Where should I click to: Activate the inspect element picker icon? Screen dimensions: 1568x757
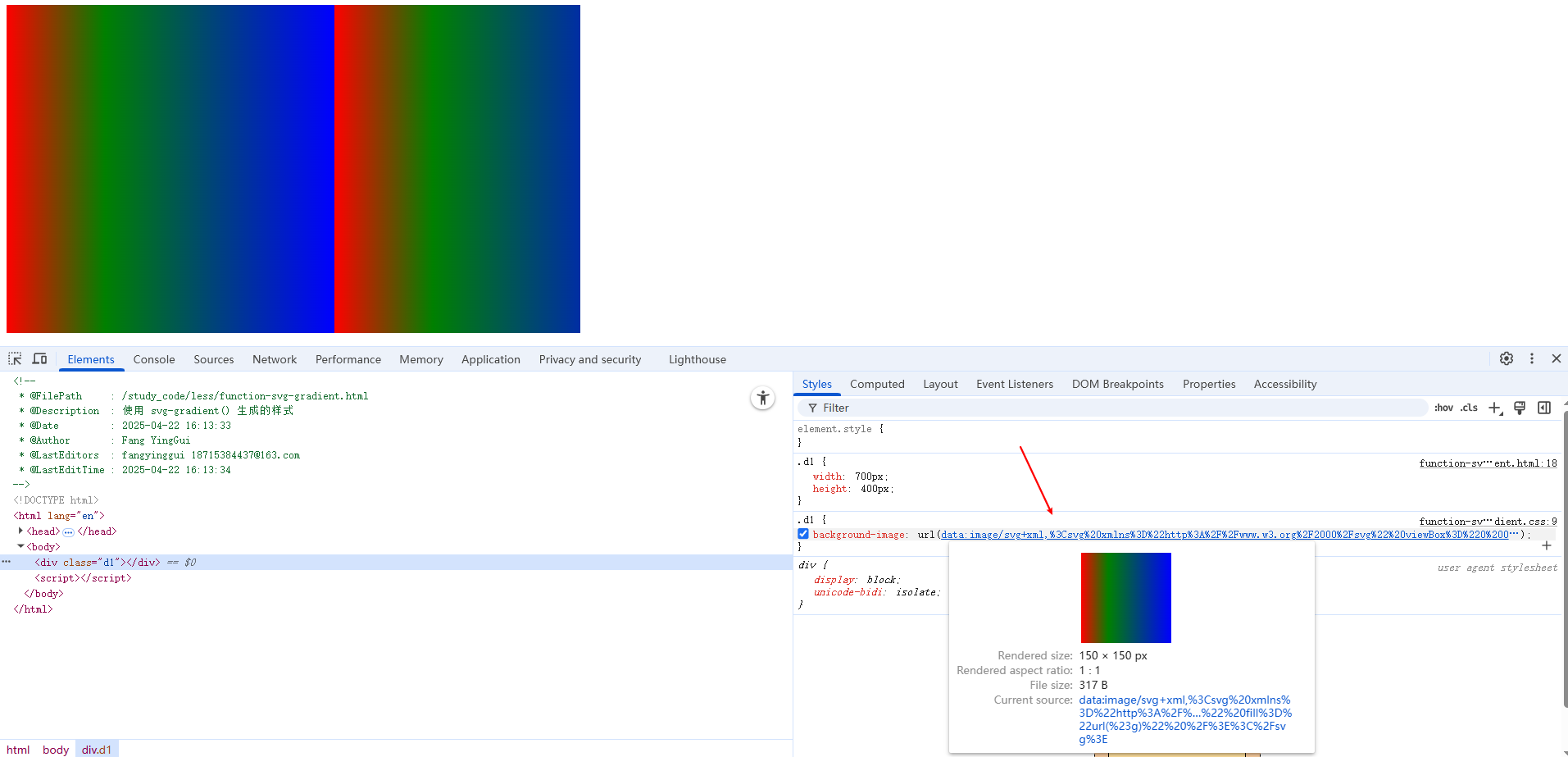[x=15, y=358]
